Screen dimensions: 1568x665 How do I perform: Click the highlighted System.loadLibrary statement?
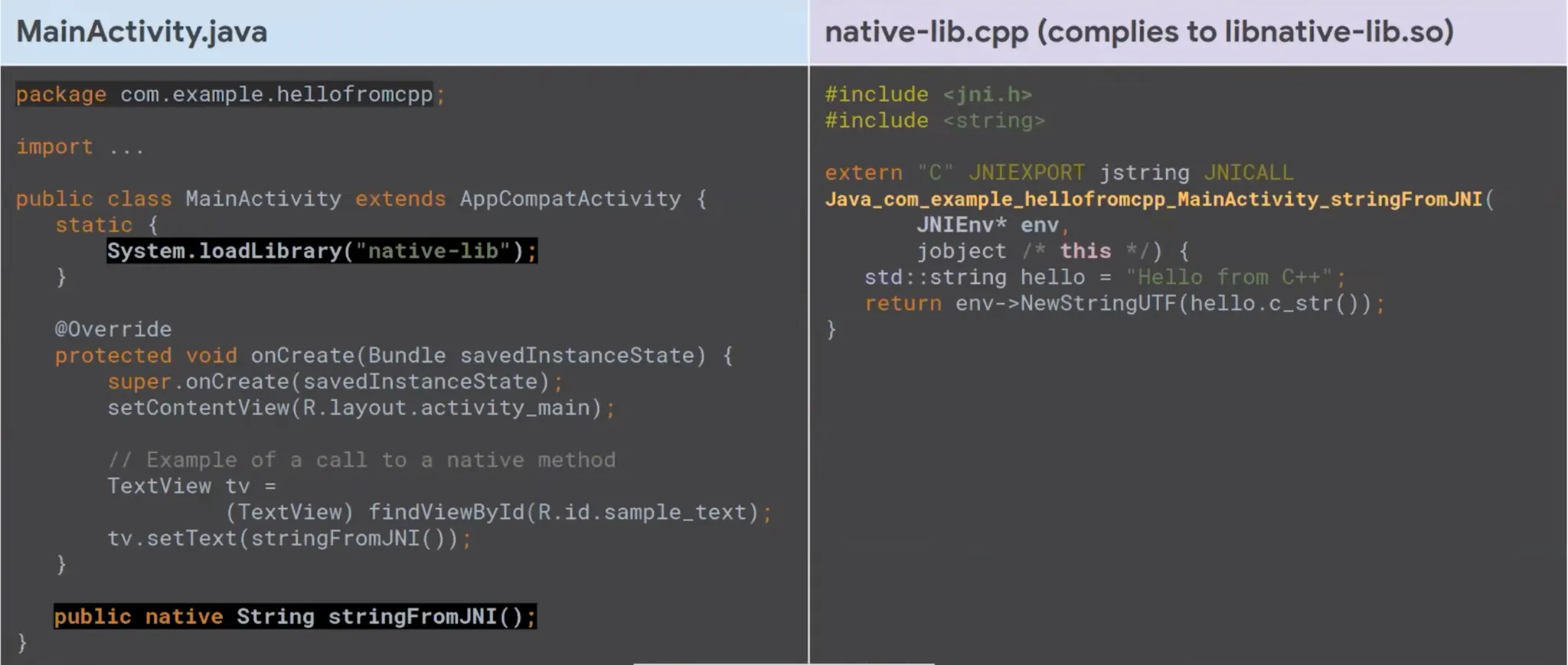(x=322, y=251)
